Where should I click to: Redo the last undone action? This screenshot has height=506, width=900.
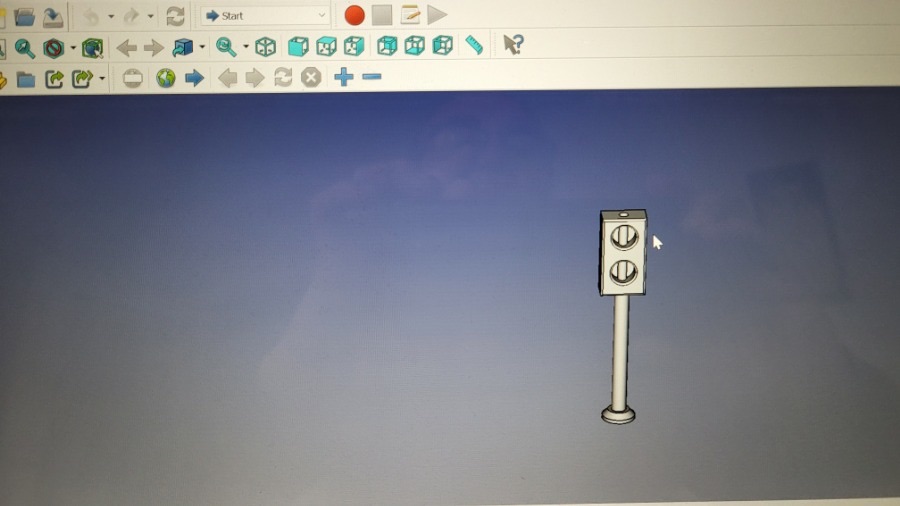pyautogui.click(x=131, y=17)
